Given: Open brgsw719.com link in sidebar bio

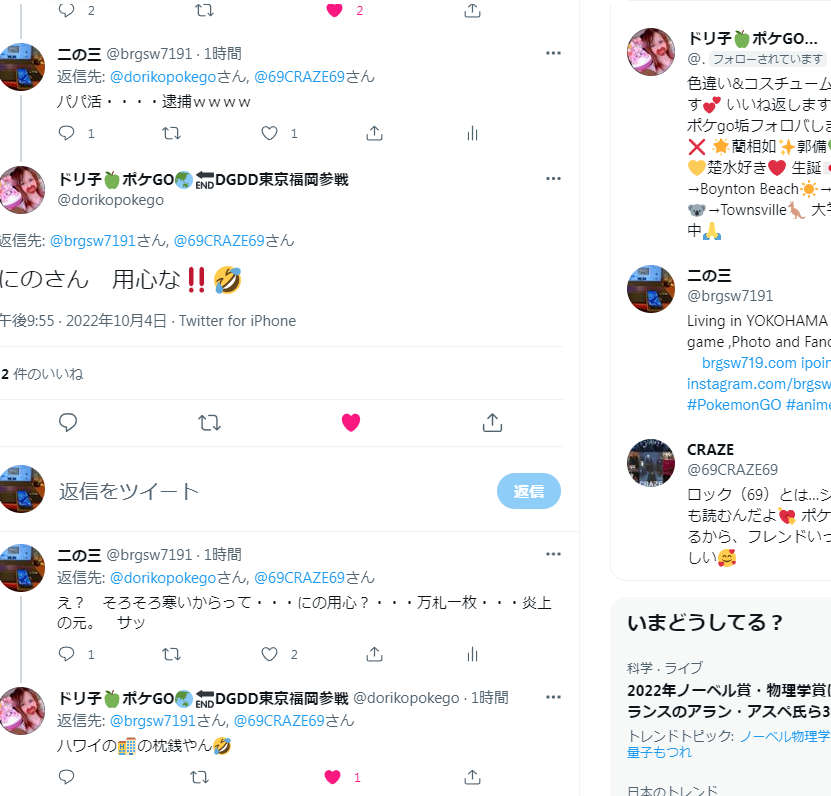Looking at the screenshot, I should point(749,363).
